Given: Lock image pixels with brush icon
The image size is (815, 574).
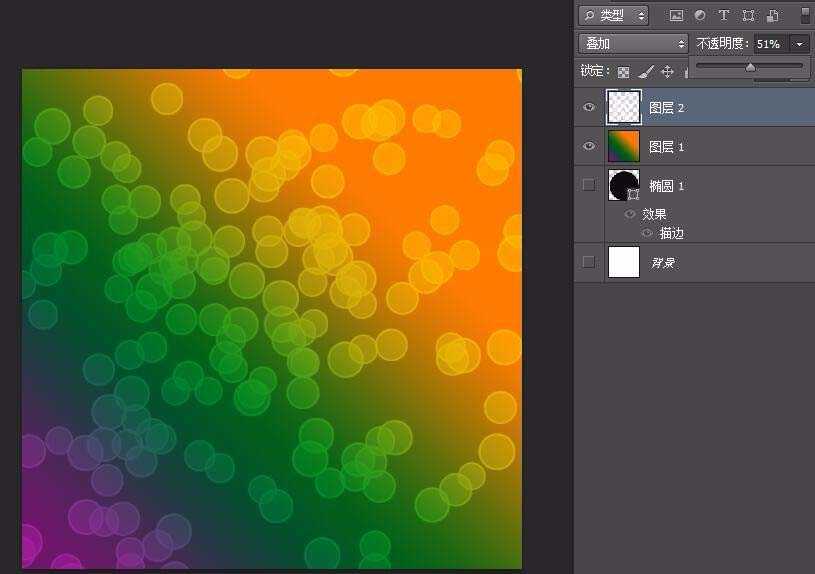Looking at the screenshot, I should tap(646, 72).
